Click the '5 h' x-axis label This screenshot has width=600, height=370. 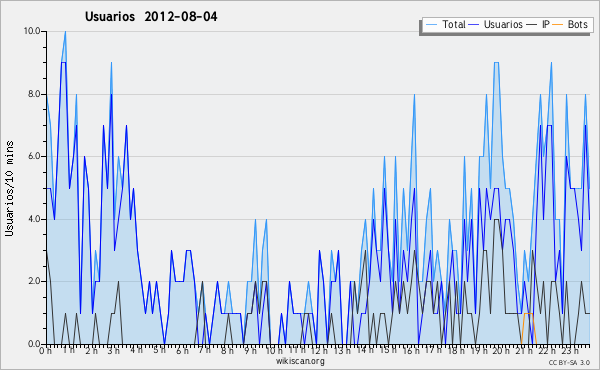click(x=159, y=351)
